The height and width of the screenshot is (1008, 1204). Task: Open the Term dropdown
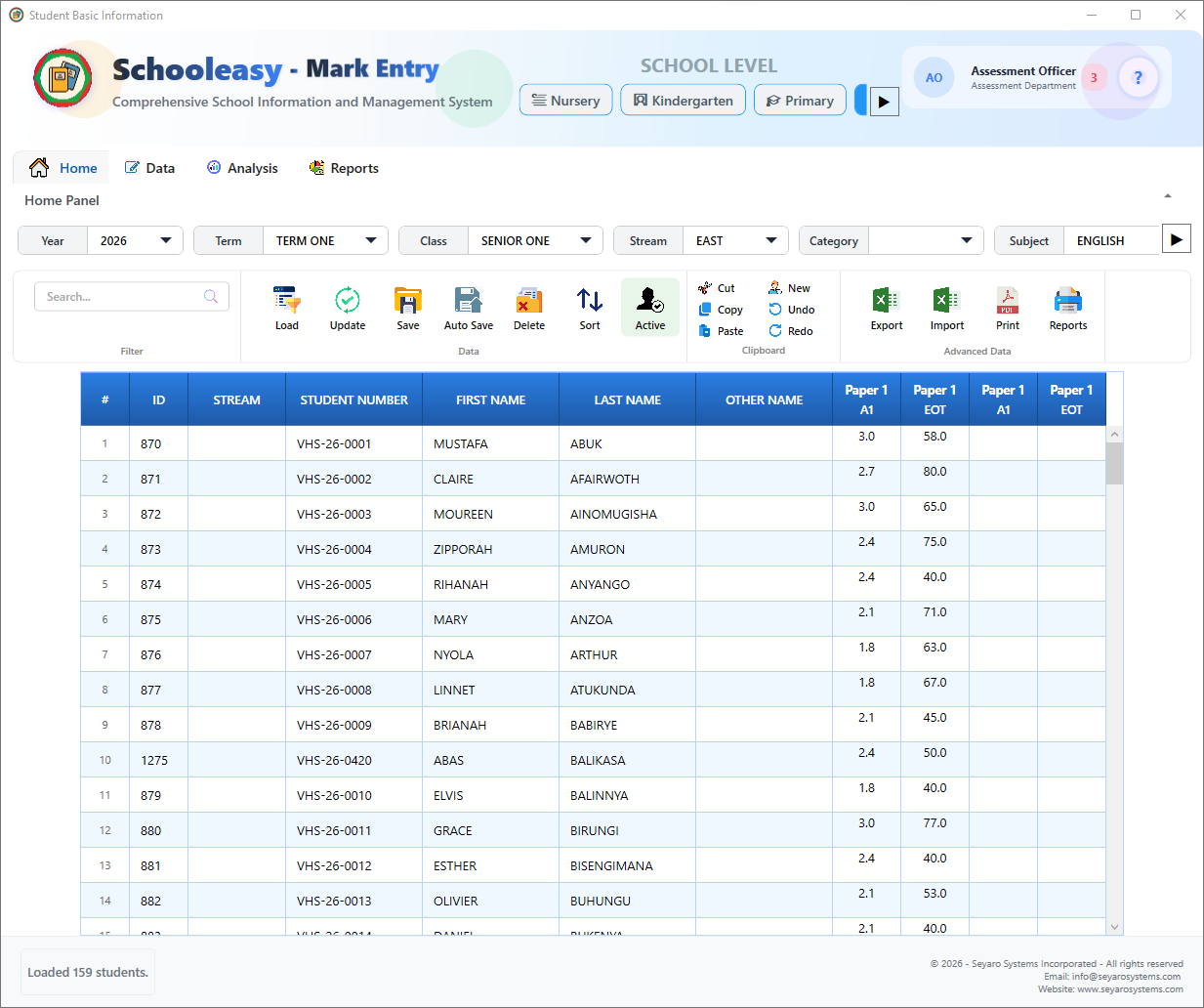tap(325, 240)
